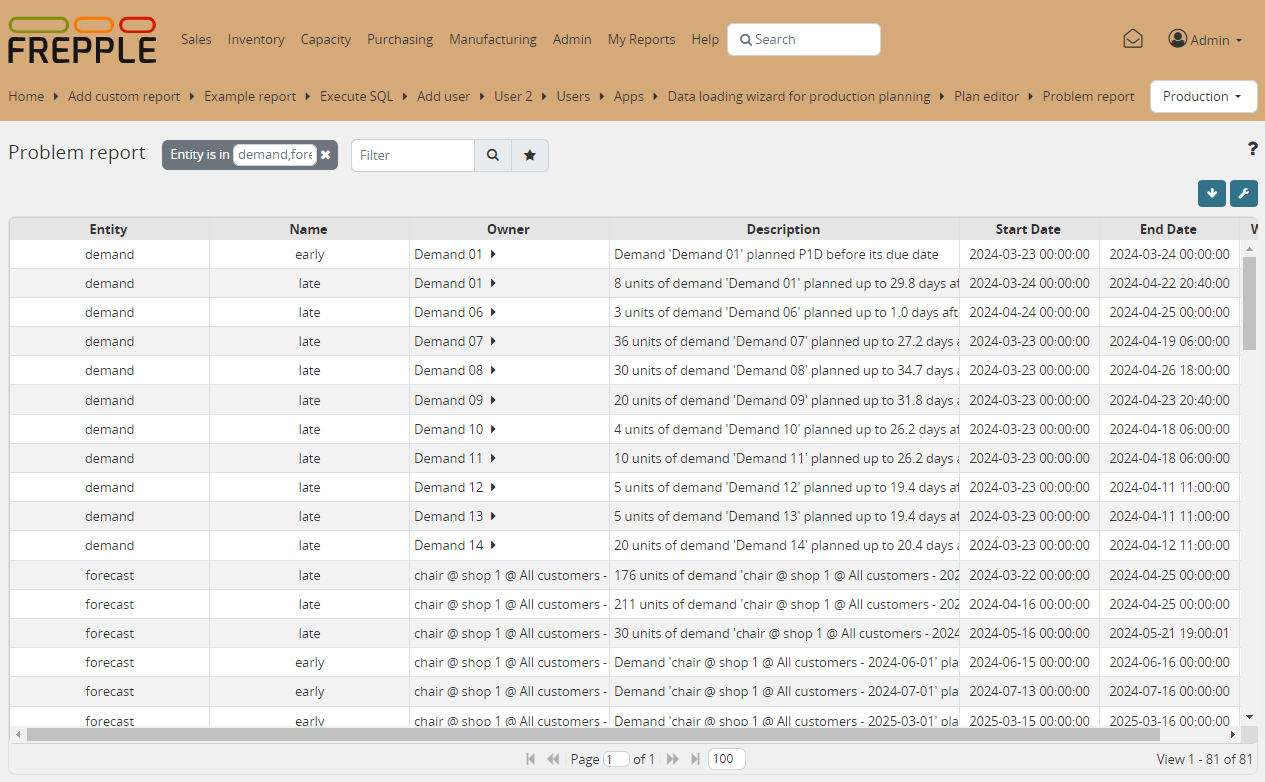This screenshot has width=1265, height=782.
Task: Sort by the Start Date column header
Action: tap(1028, 229)
